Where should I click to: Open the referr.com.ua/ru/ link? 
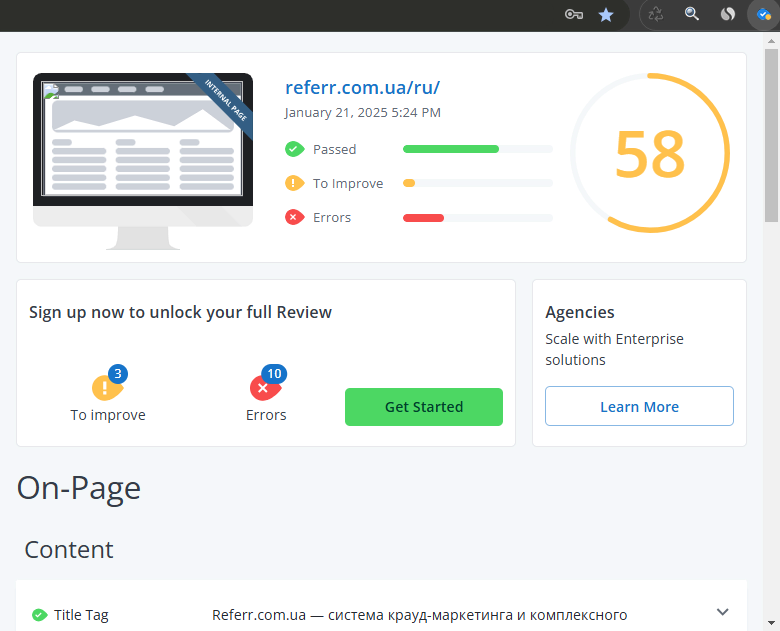coord(362,88)
